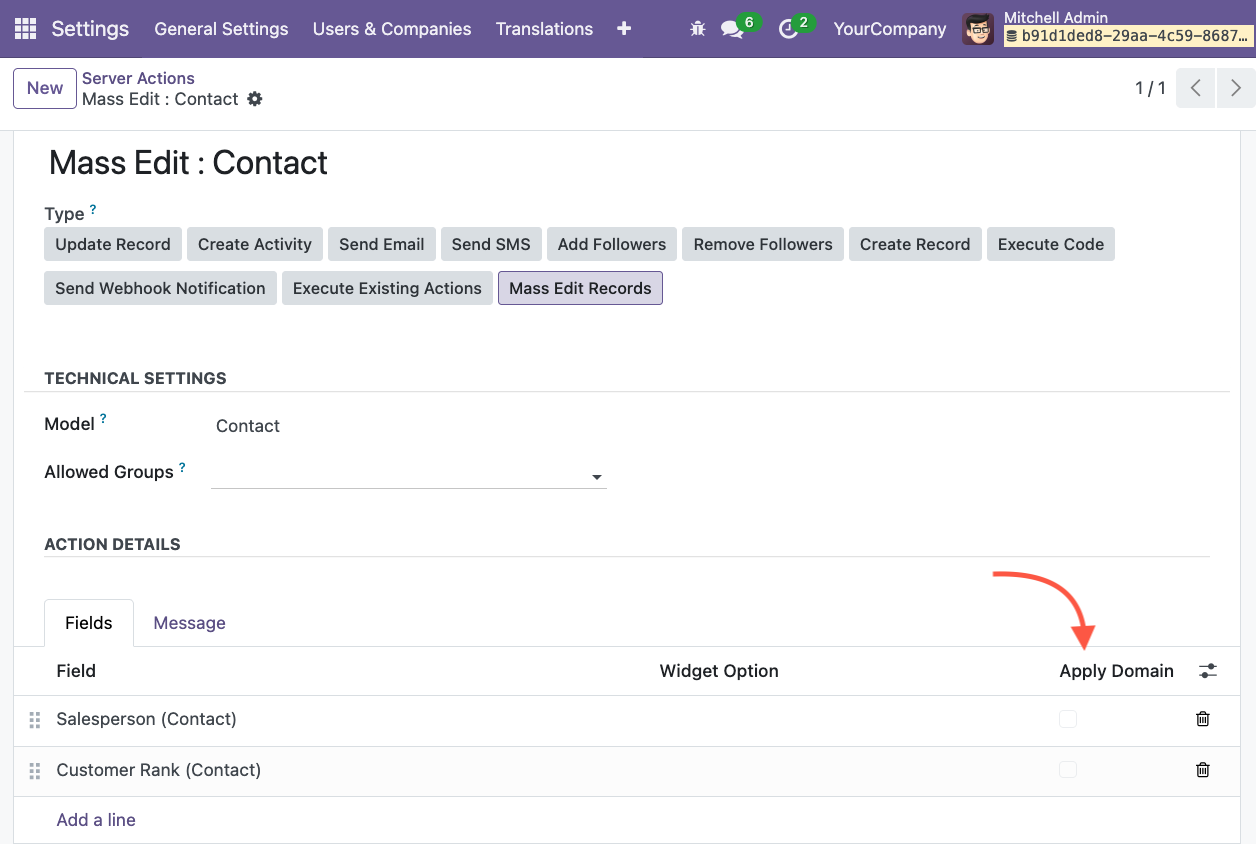Select the Create Record type
This screenshot has height=844, width=1256.
tap(915, 244)
